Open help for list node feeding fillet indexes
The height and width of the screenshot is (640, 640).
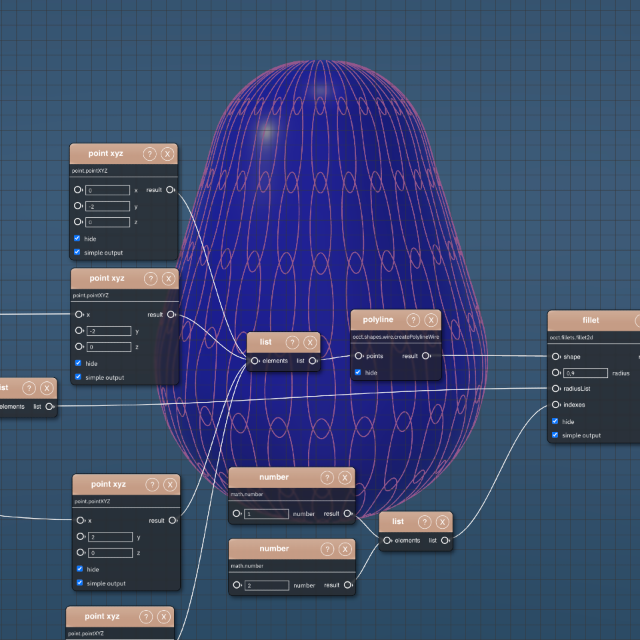point(425,522)
